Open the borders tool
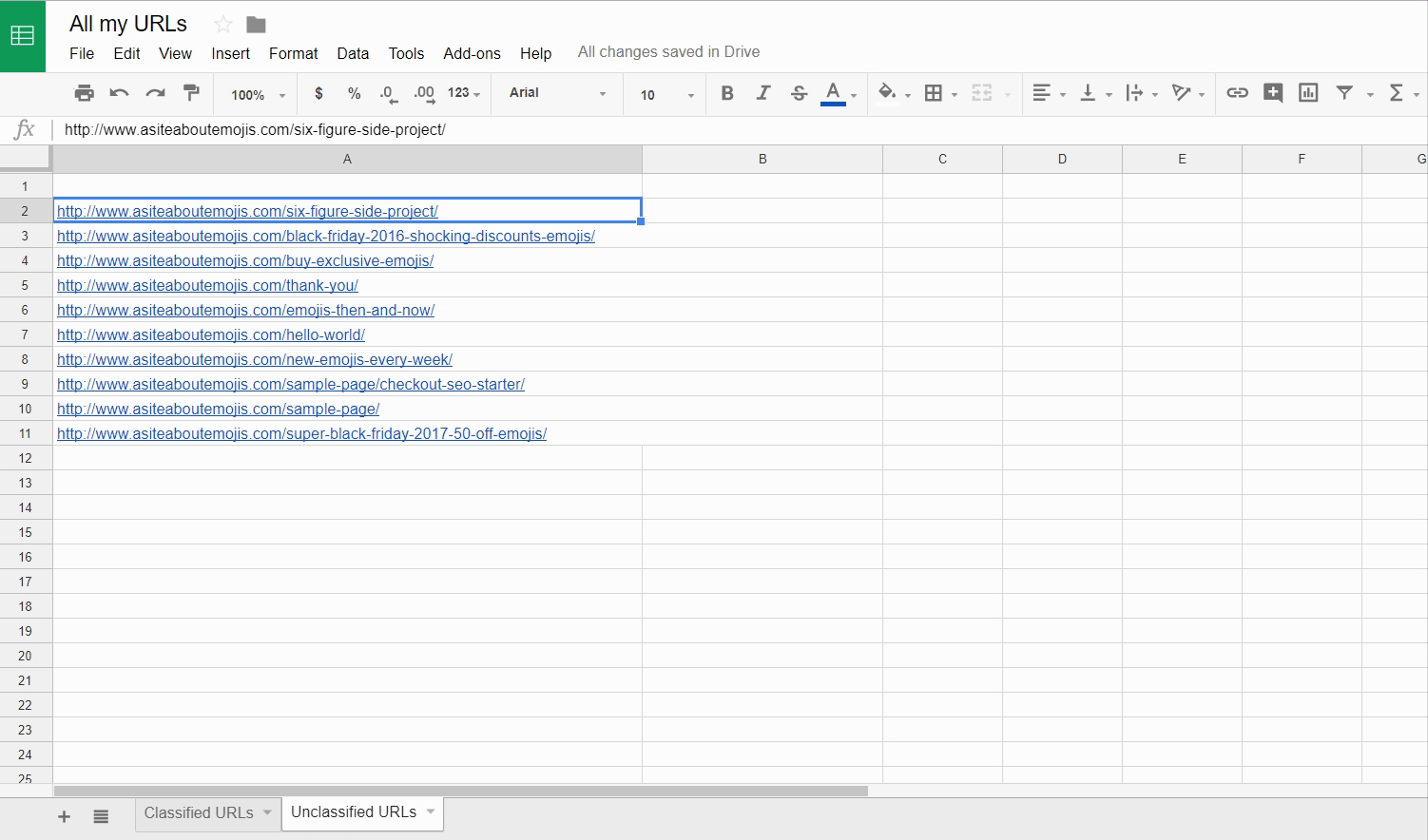This screenshot has width=1428, height=840. click(x=934, y=93)
